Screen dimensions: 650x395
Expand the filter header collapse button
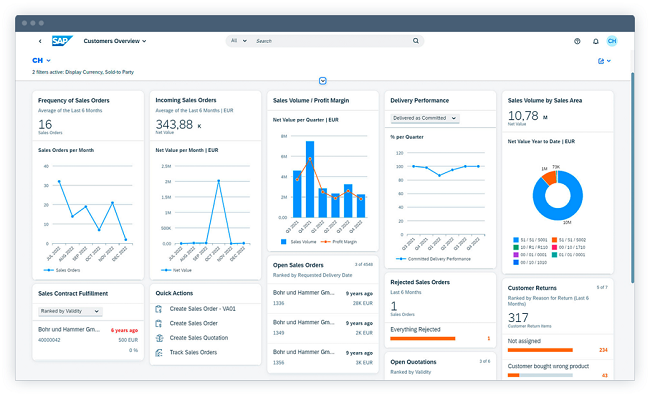click(x=323, y=81)
